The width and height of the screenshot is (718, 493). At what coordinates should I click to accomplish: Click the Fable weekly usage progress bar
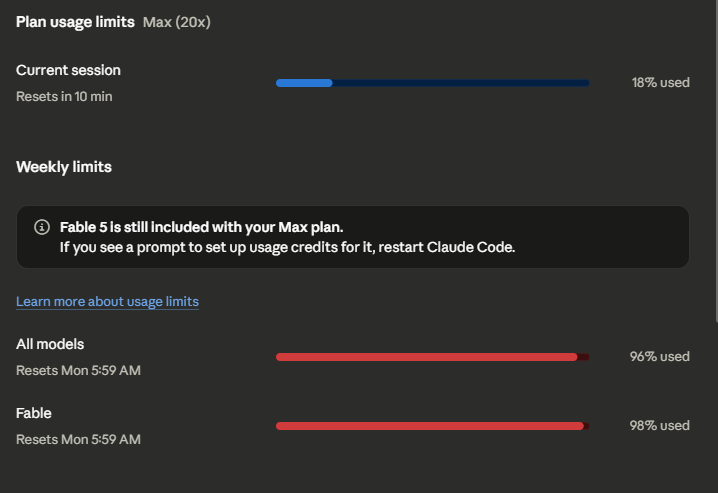coord(432,426)
